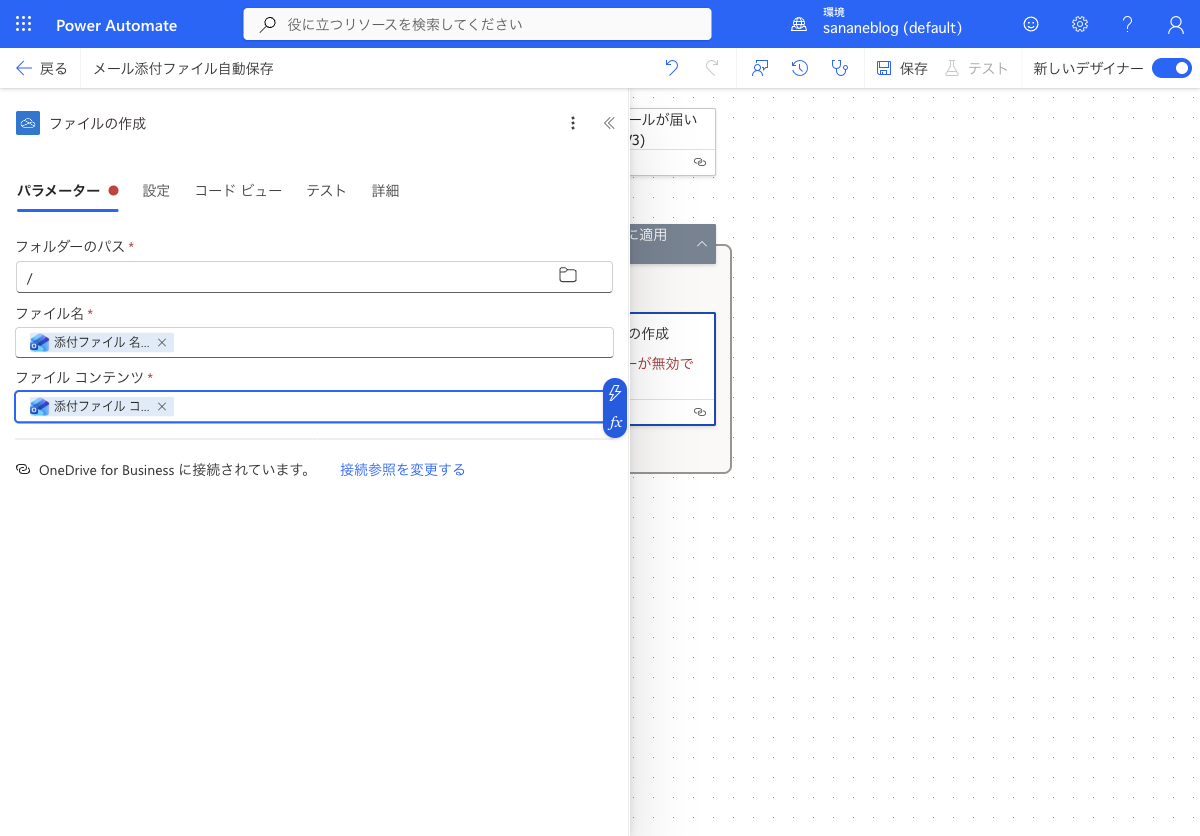
Task: Switch to the 設定 tab
Action: (x=156, y=191)
